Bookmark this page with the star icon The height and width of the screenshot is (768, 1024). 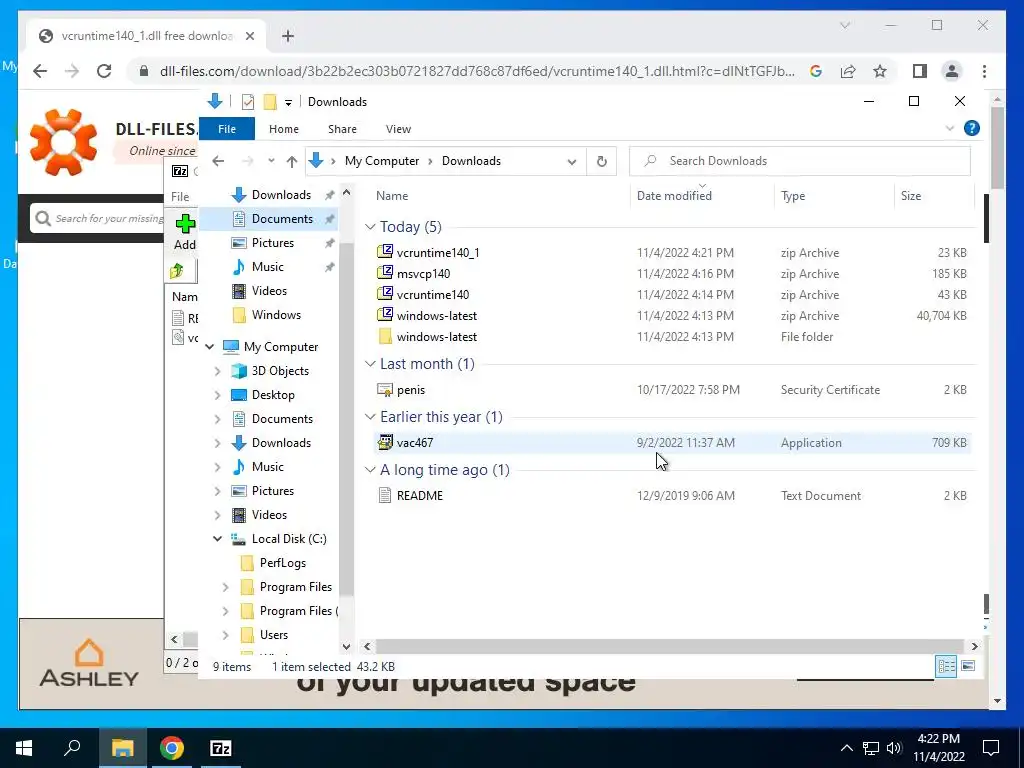880,71
